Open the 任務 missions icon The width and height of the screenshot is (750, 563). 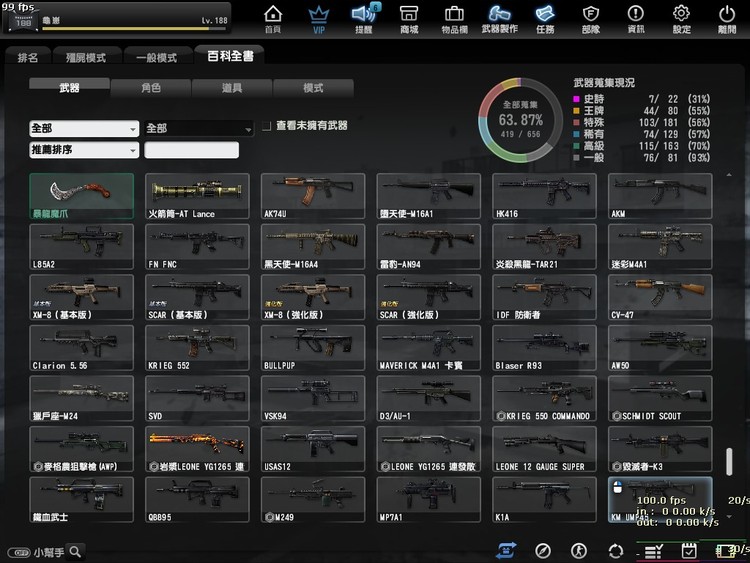(x=545, y=19)
